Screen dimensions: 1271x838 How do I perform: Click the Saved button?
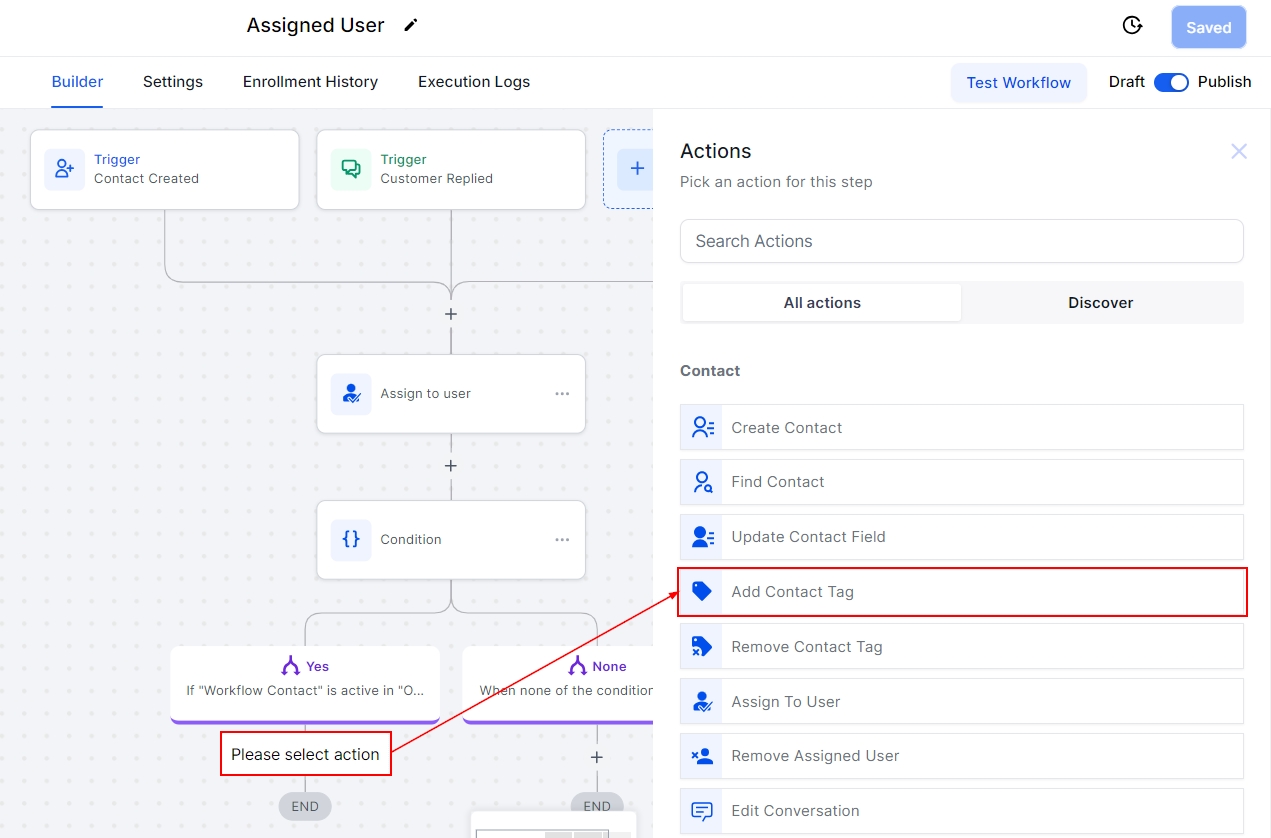click(x=1208, y=28)
